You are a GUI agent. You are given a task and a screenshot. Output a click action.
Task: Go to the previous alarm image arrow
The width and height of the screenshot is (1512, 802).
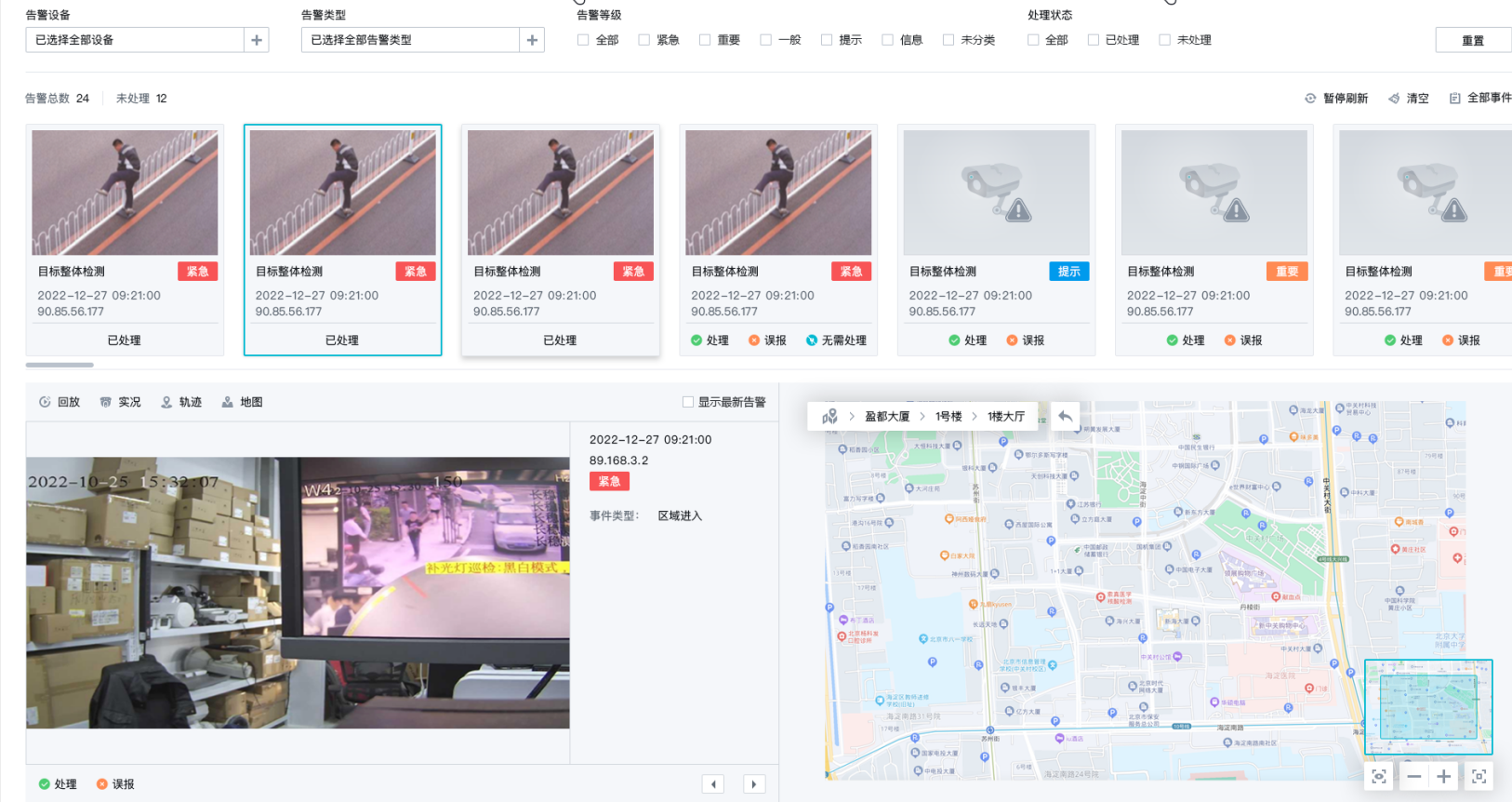tap(713, 784)
